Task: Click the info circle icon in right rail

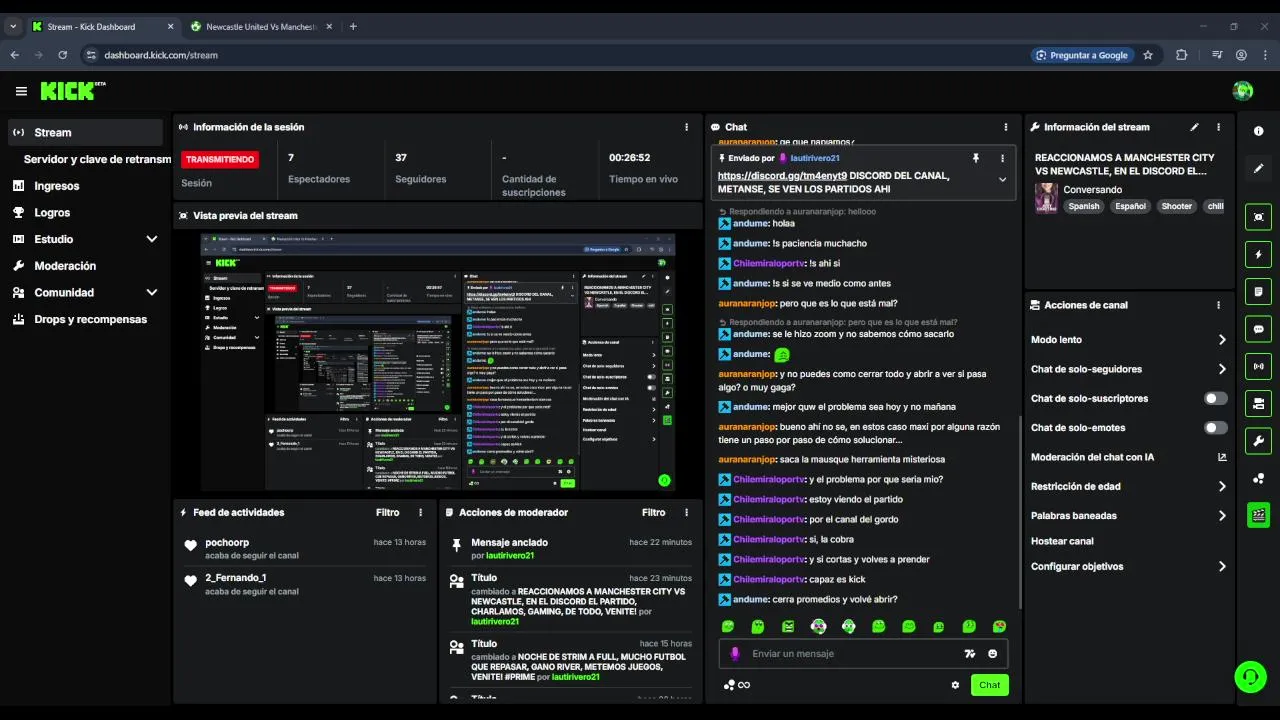Action: (x=1259, y=131)
